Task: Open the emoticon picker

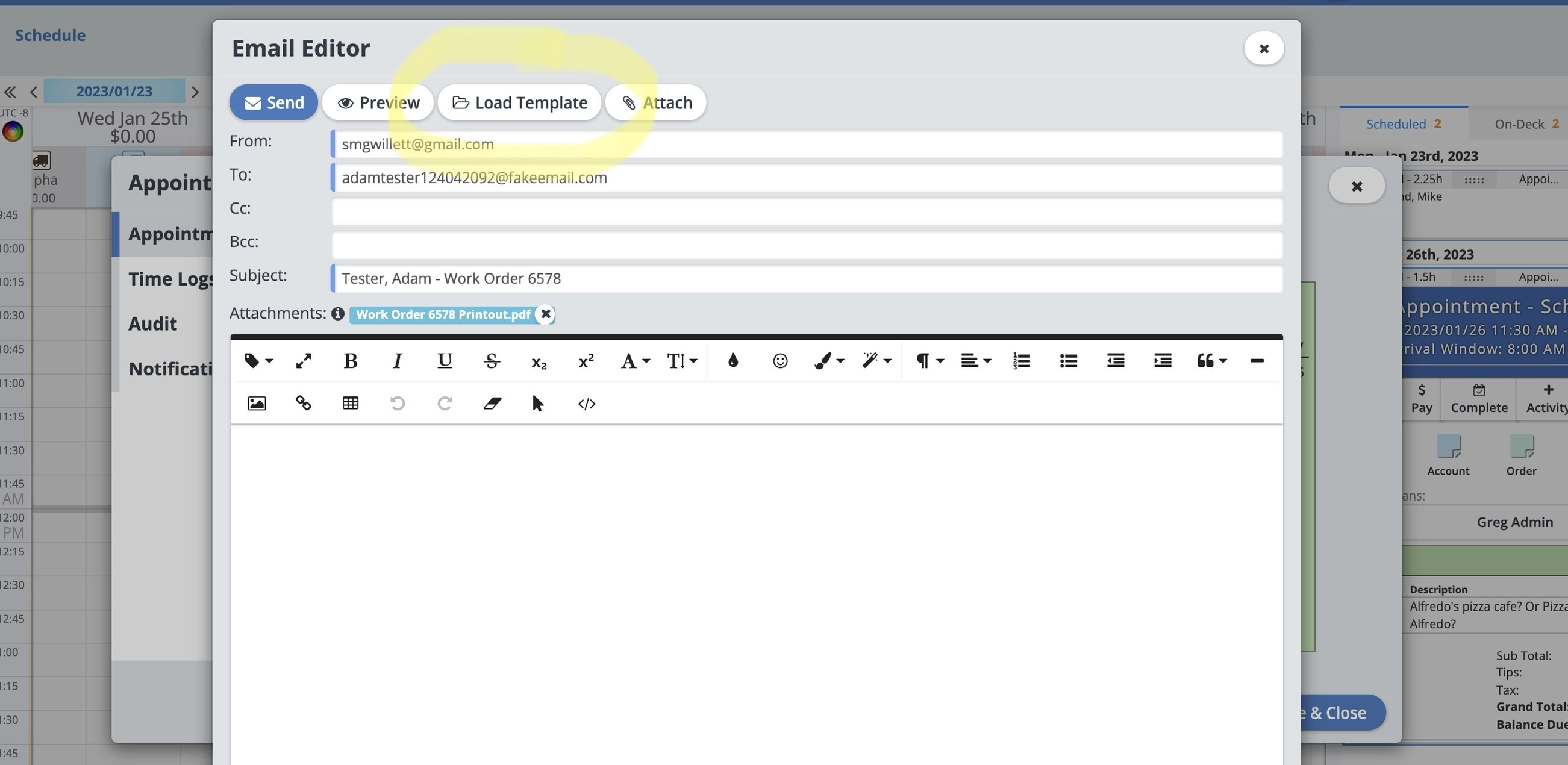Action: pyautogui.click(x=779, y=361)
